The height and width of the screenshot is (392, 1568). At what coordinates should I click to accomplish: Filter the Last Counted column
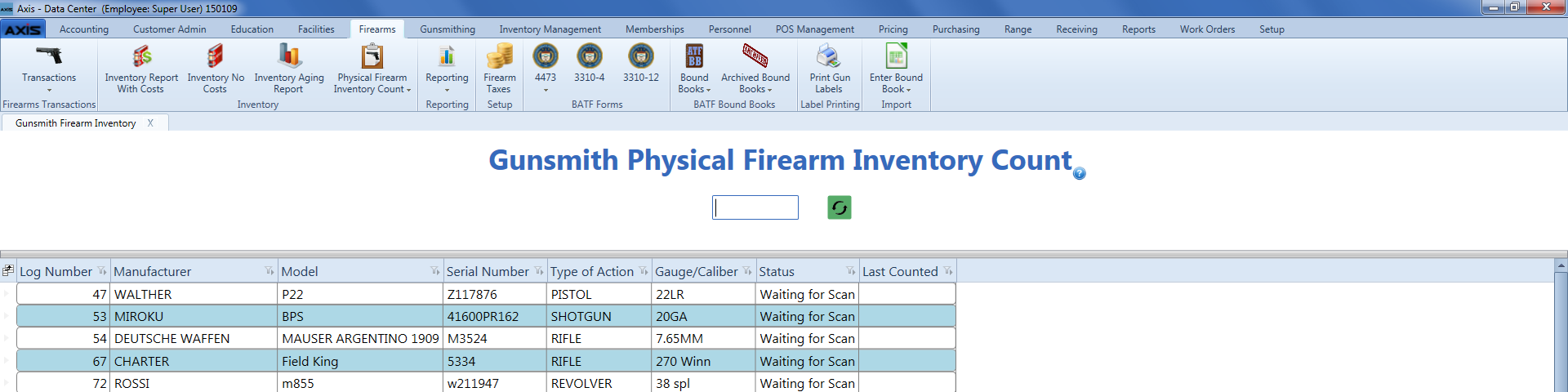pyautogui.click(x=948, y=271)
